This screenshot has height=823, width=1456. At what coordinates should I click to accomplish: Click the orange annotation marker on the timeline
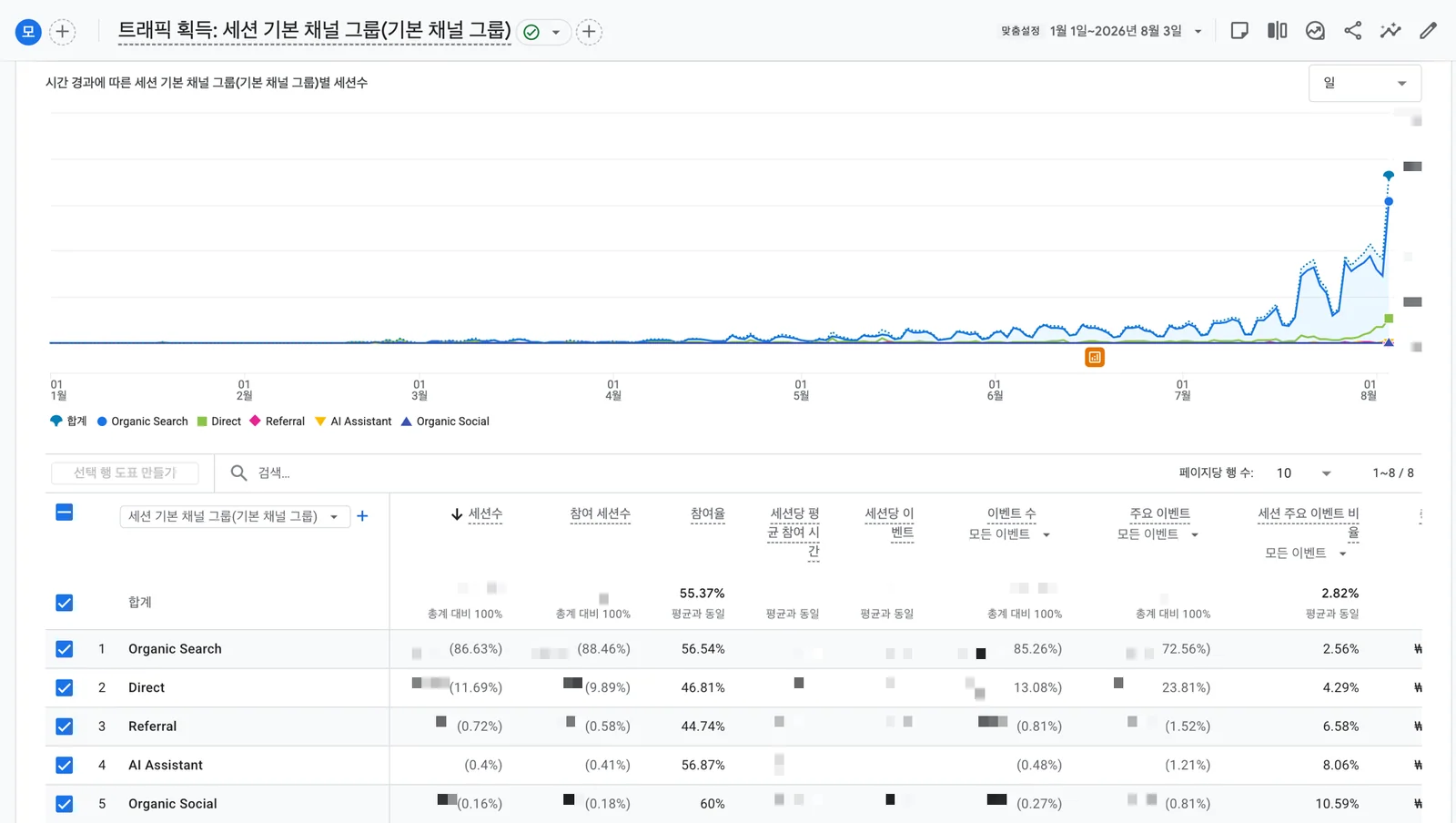tap(1095, 357)
